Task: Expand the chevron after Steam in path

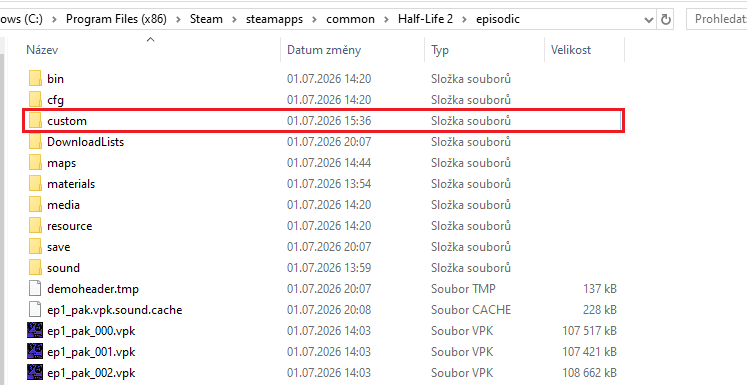Action: [x=234, y=19]
